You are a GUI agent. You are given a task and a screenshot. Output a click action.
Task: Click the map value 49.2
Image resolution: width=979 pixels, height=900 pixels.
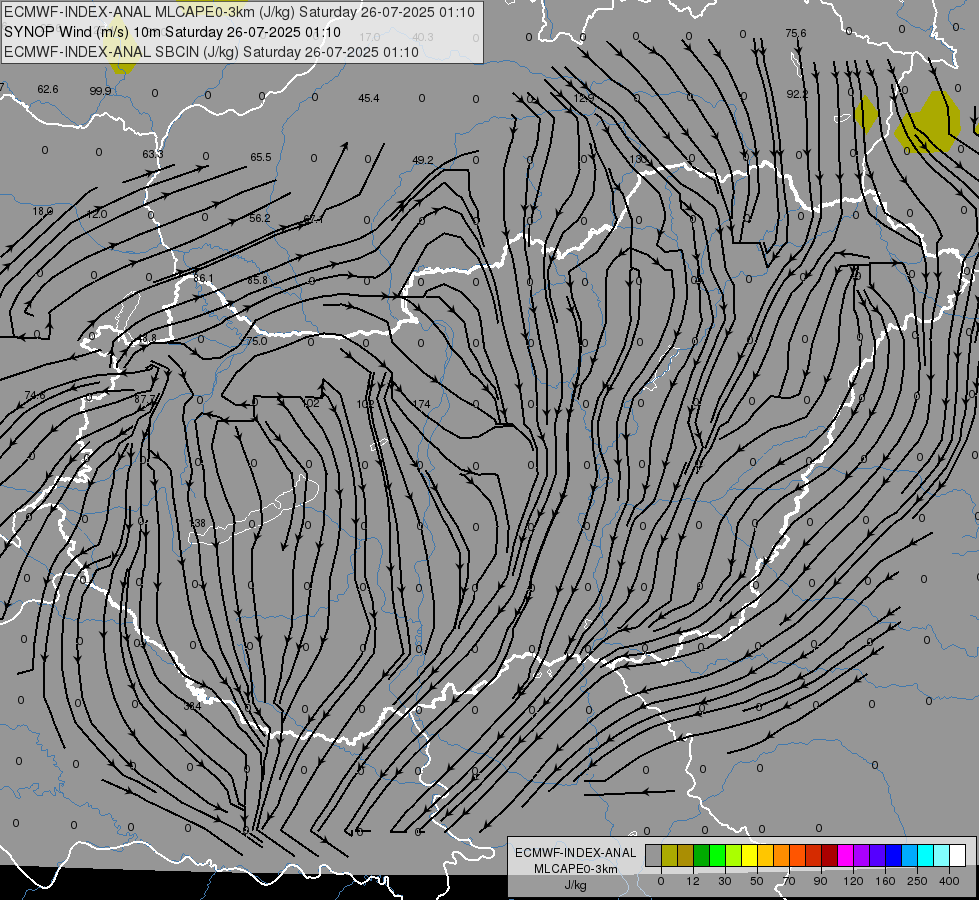tap(423, 160)
